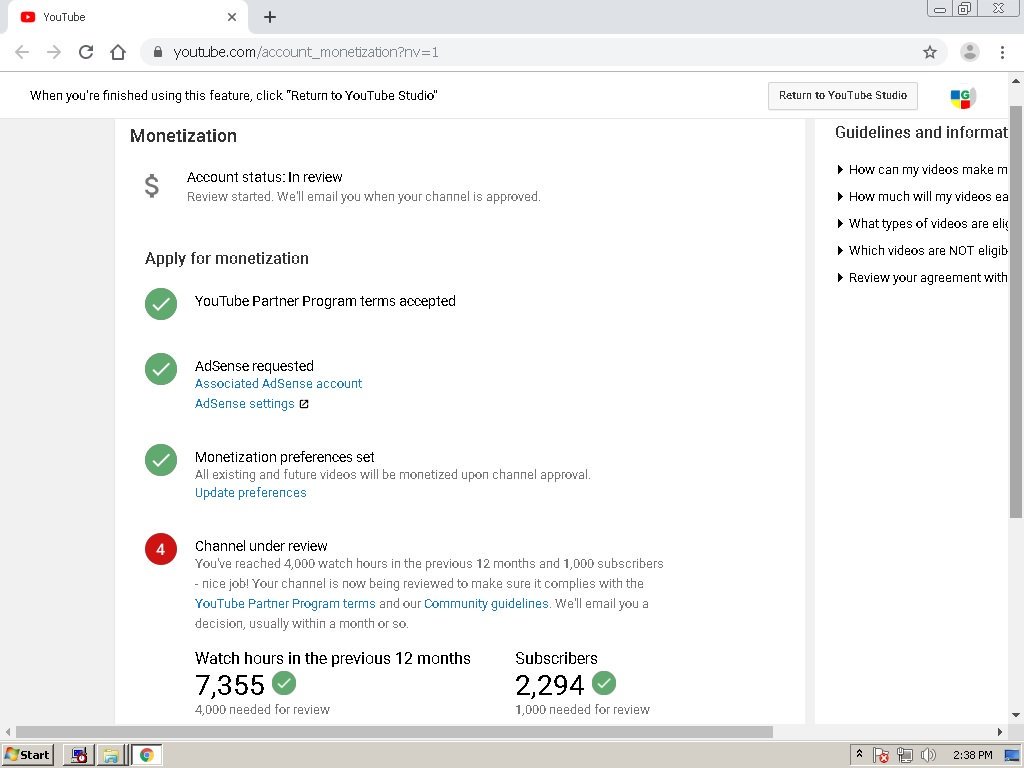Open the volume speaker tray icon

[927, 756]
